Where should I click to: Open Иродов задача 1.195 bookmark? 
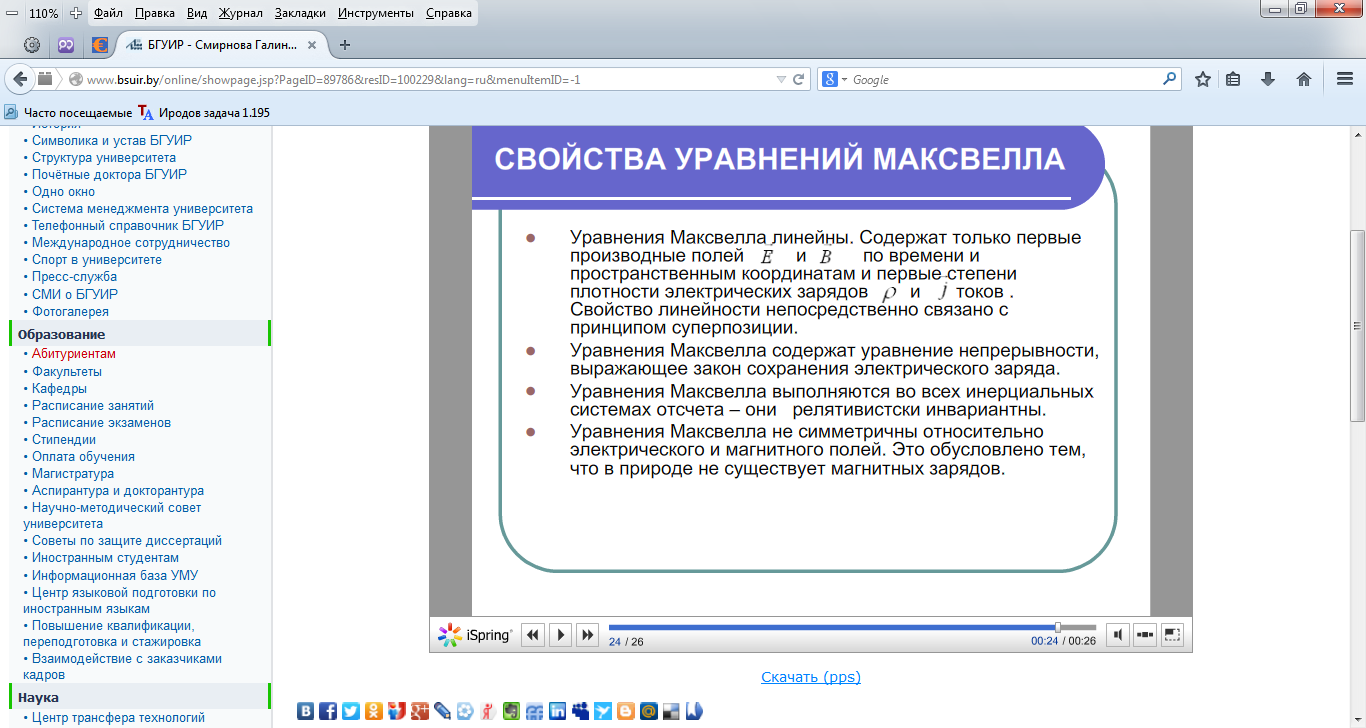[x=204, y=113]
